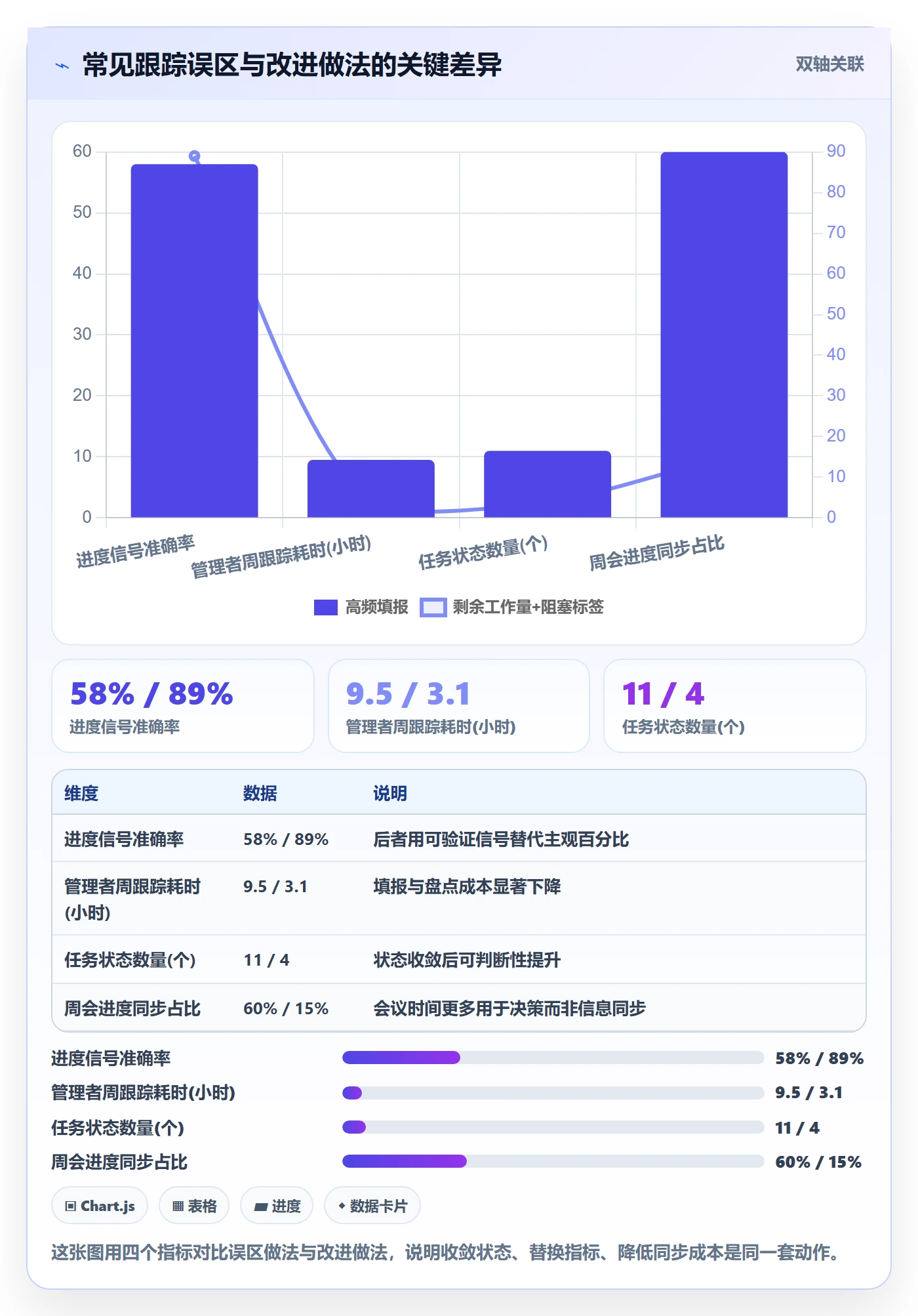918x1316 pixels.
Task: Click the 维度 column header
Action: click(81, 793)
